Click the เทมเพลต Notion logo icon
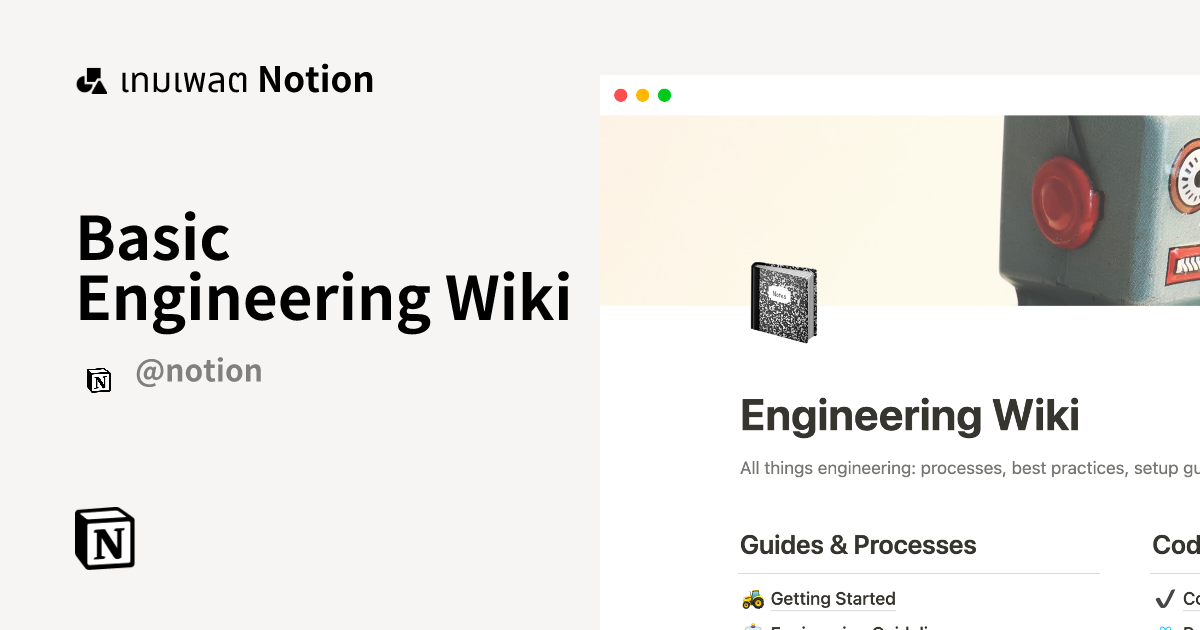This screenshot has height=630, width=1200. (x=91, y=80)
